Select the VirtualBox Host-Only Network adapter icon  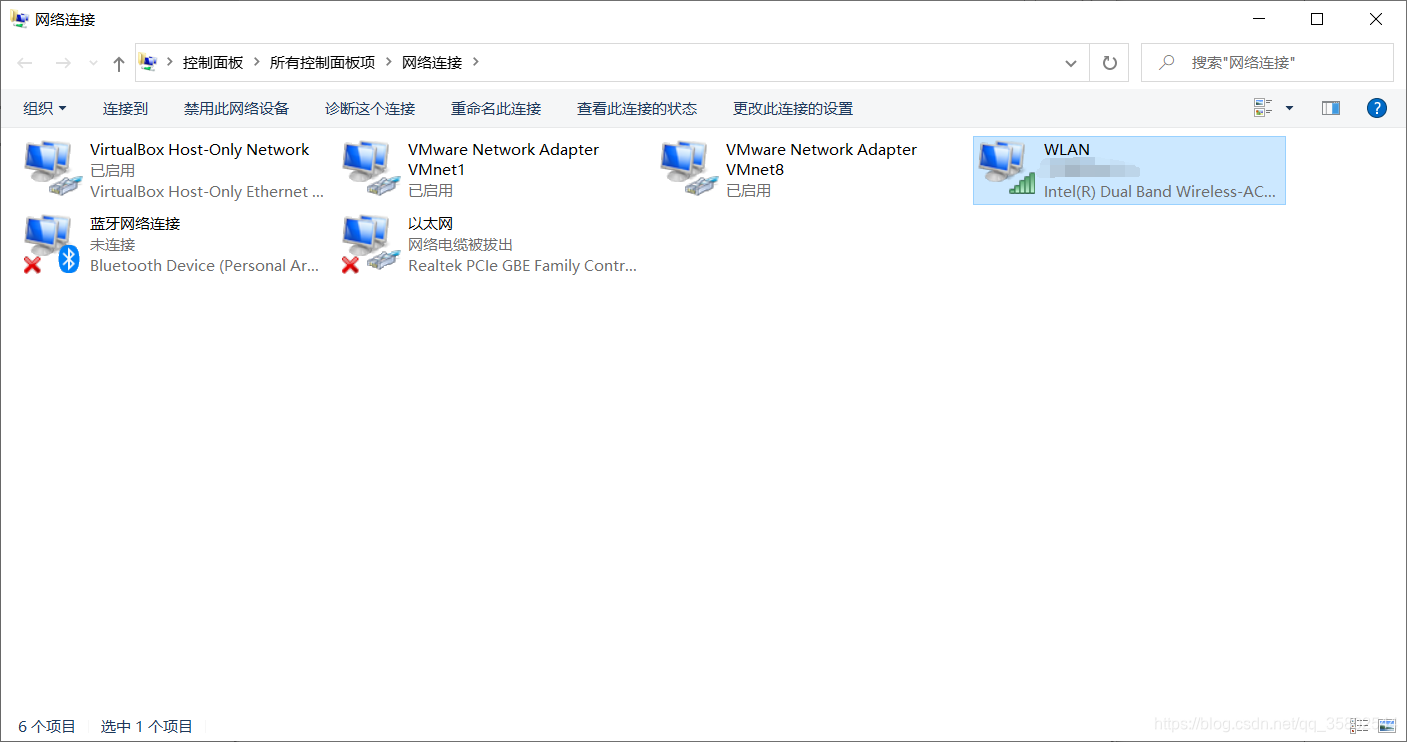click(52, 169)
